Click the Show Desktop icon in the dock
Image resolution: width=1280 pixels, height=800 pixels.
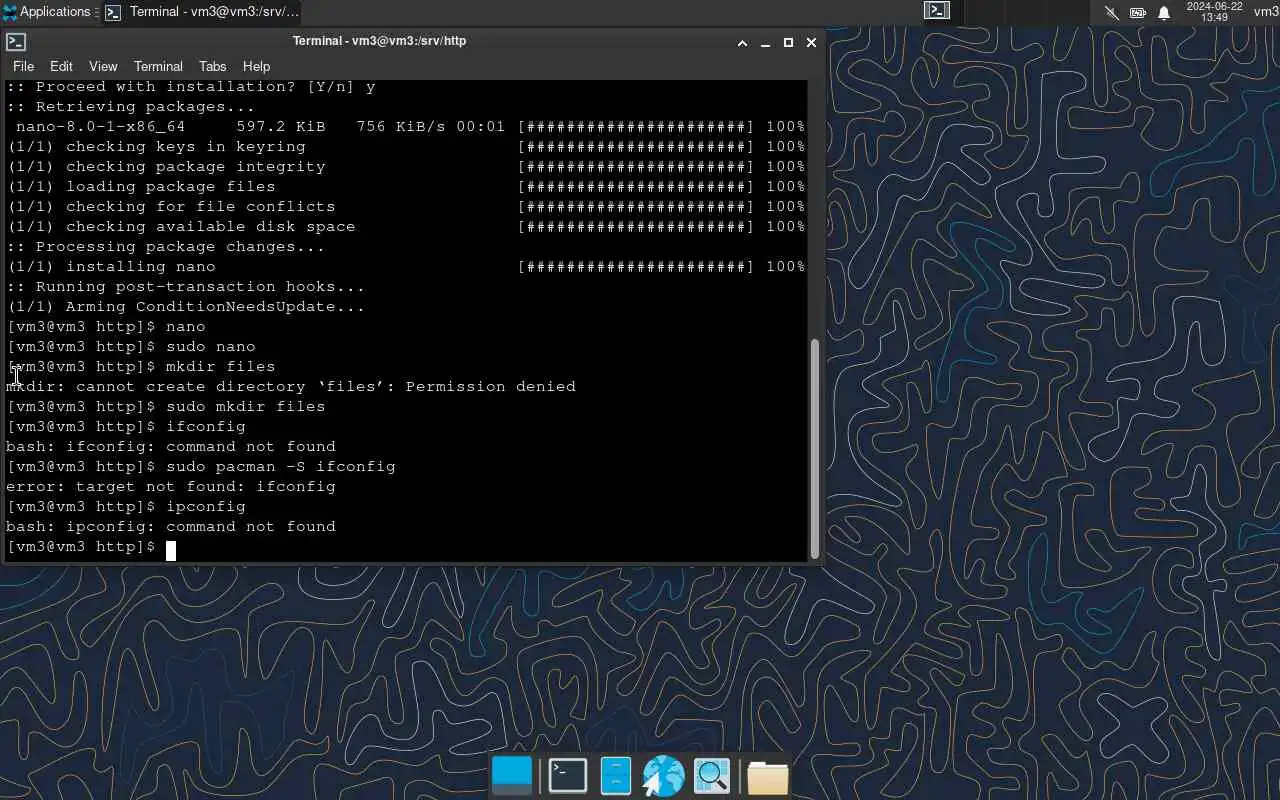point(512,776)
